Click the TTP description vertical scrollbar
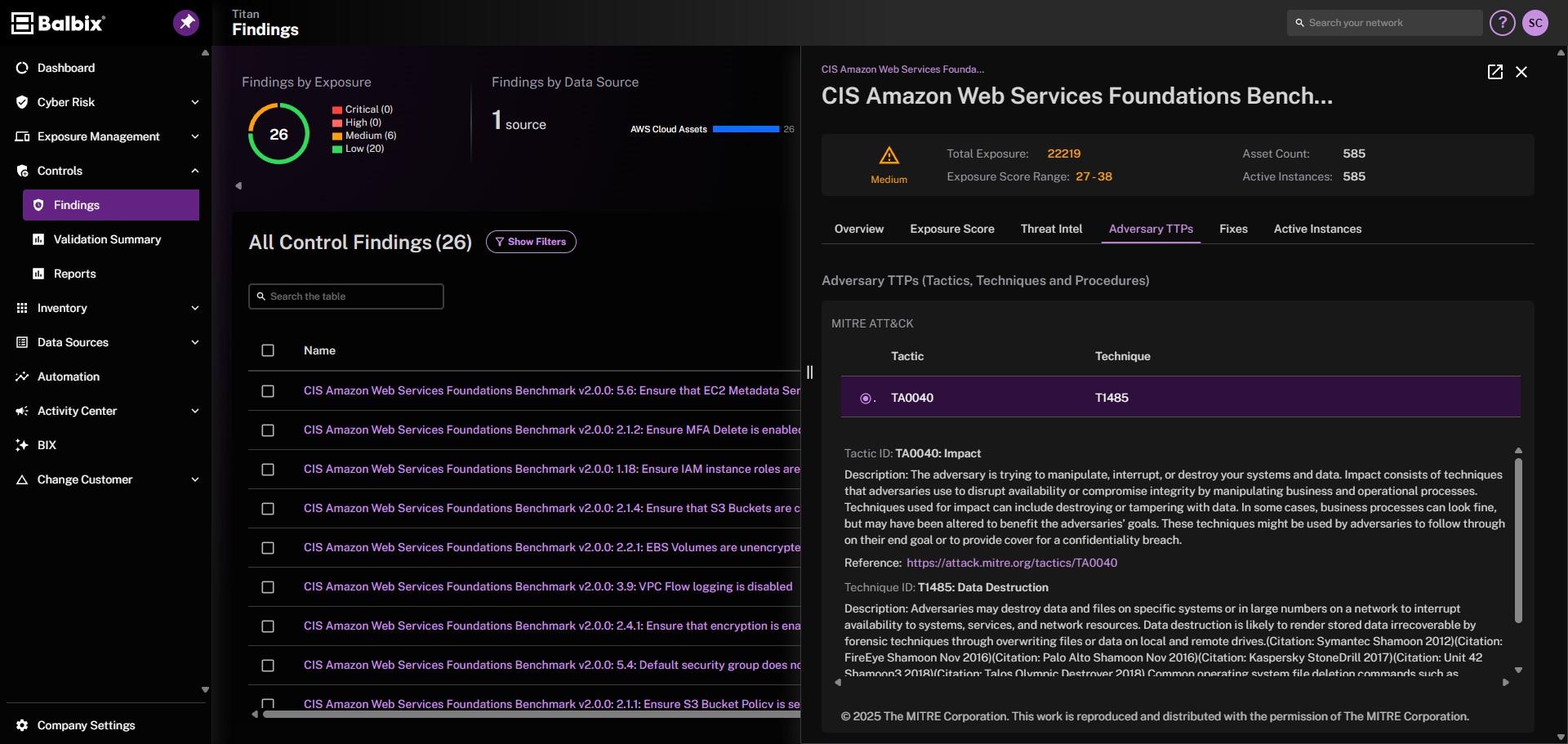The height and width of the screenshot is (744, 1568). [1518, 540]
